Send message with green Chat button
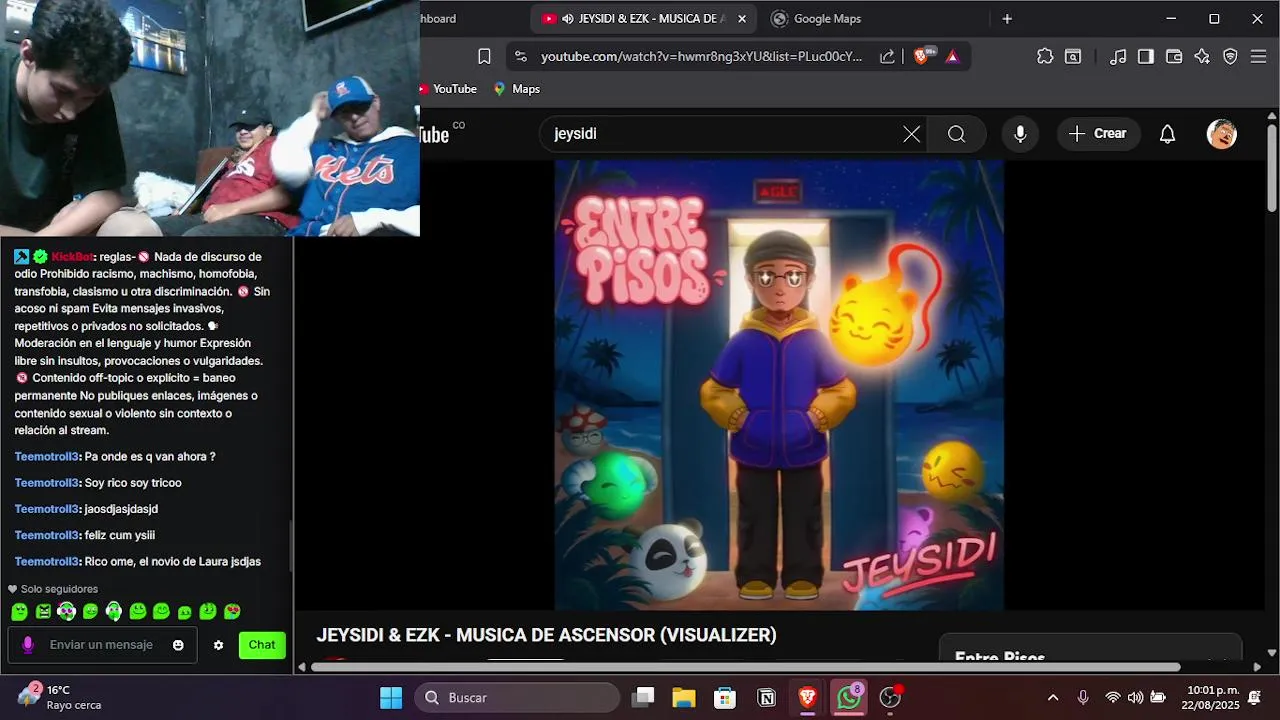Screen dimensions: 1280x720 (x=262, y=645)
